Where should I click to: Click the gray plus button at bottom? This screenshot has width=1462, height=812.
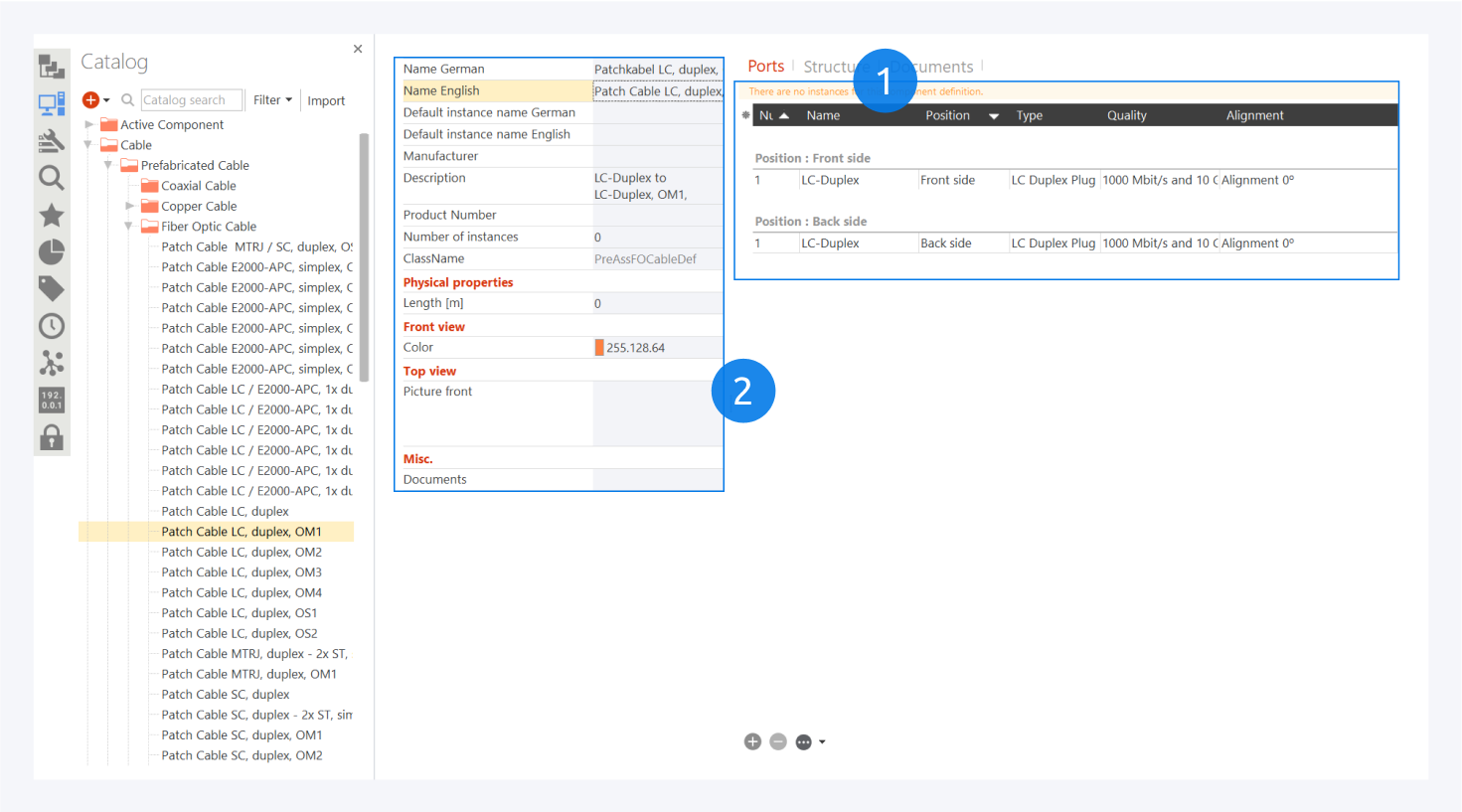(752, 741)
